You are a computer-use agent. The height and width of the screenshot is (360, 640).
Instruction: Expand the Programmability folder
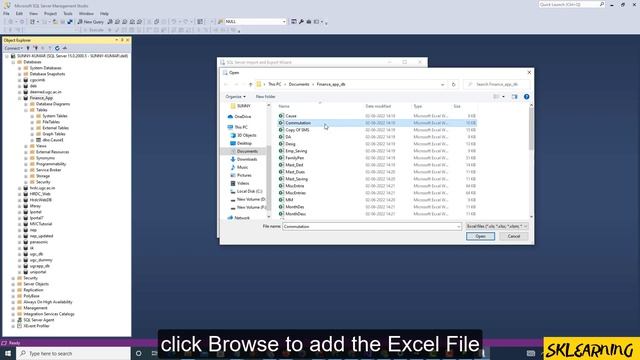point(26,164)
